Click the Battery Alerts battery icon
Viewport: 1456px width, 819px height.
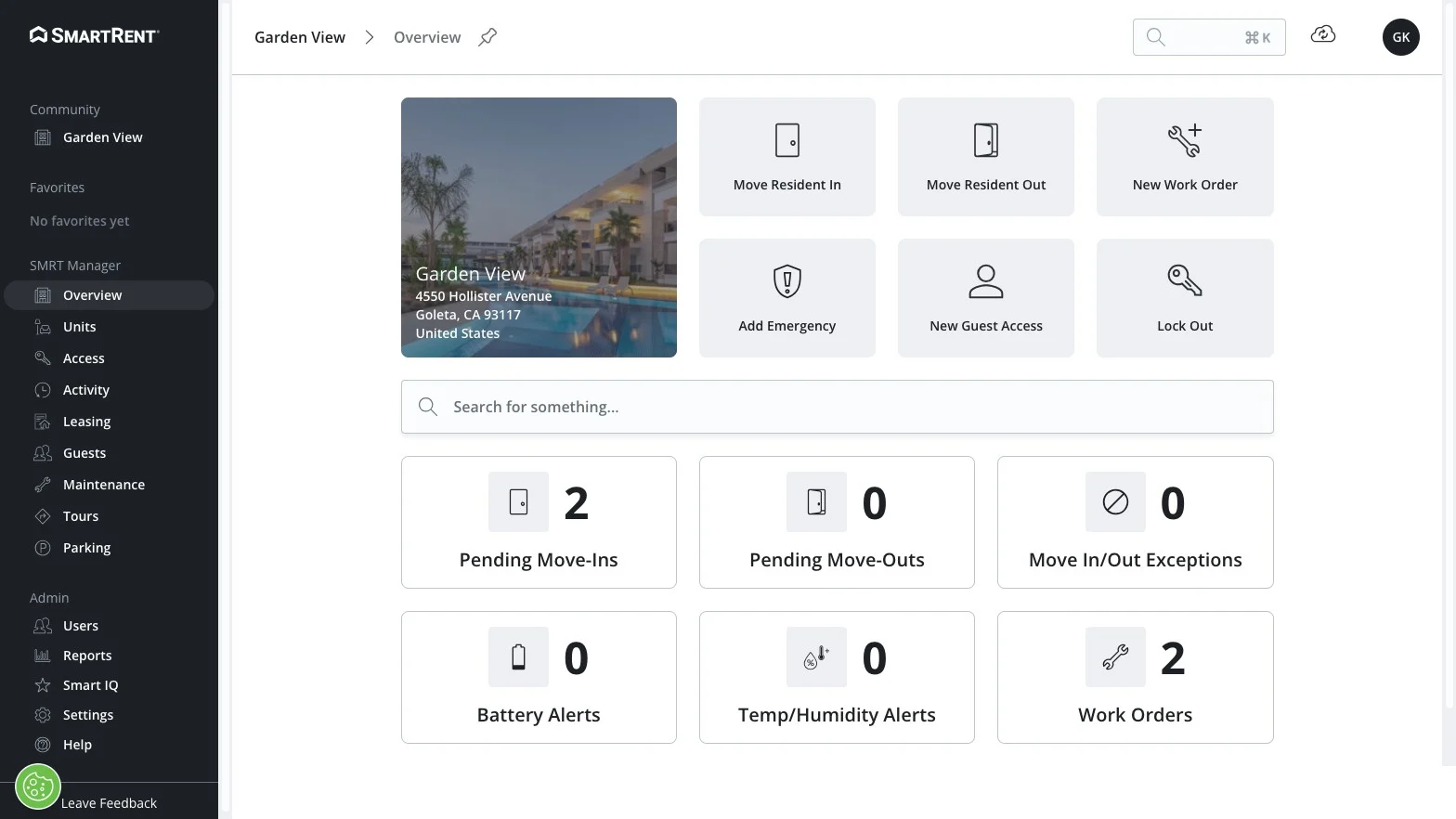click(519, 657)
